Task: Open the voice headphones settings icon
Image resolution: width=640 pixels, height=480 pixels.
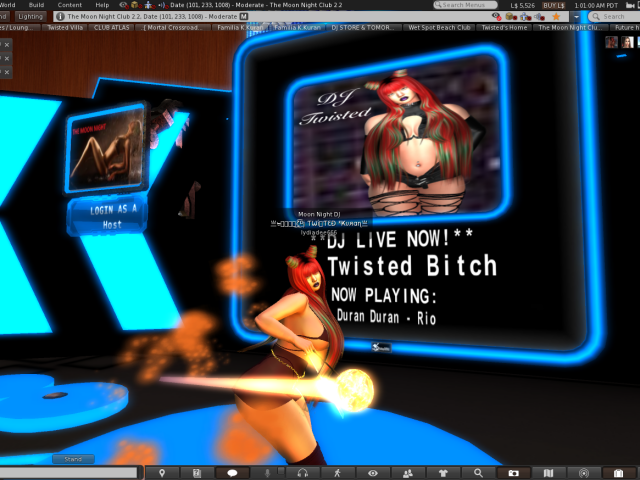Action: 302,472
